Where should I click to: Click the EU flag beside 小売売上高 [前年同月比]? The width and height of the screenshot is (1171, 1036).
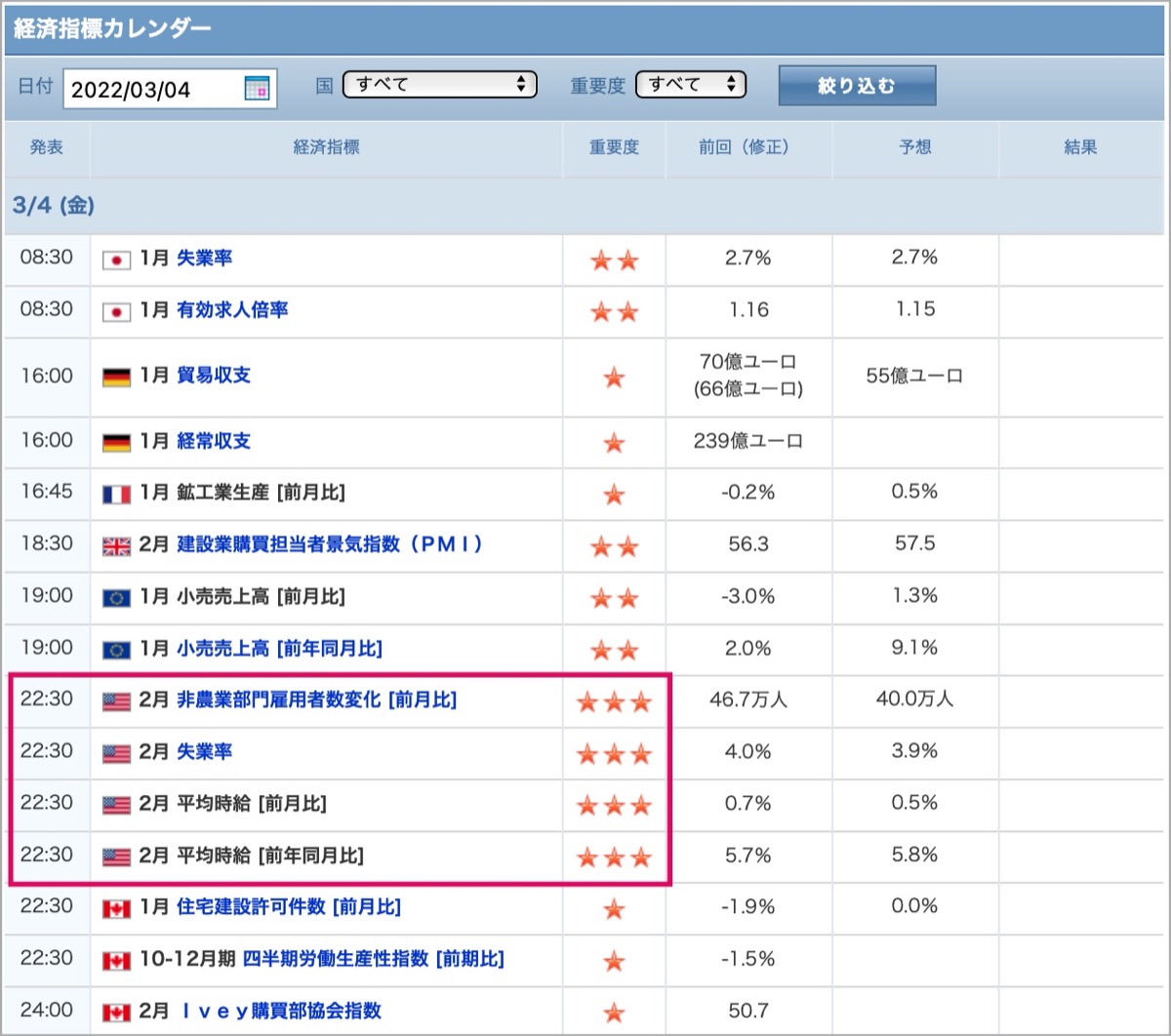coord(116,650)
